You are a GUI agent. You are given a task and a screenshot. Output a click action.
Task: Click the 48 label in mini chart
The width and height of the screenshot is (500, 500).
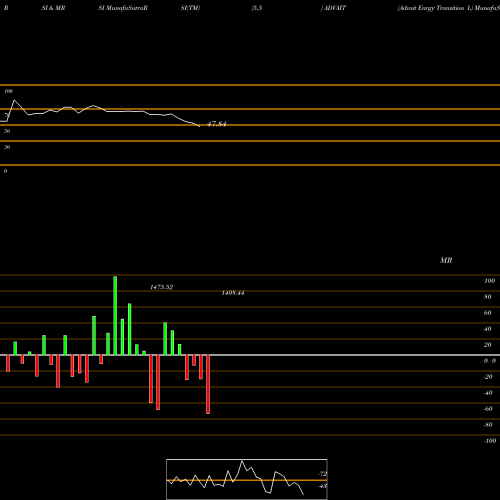coord(322,486)
